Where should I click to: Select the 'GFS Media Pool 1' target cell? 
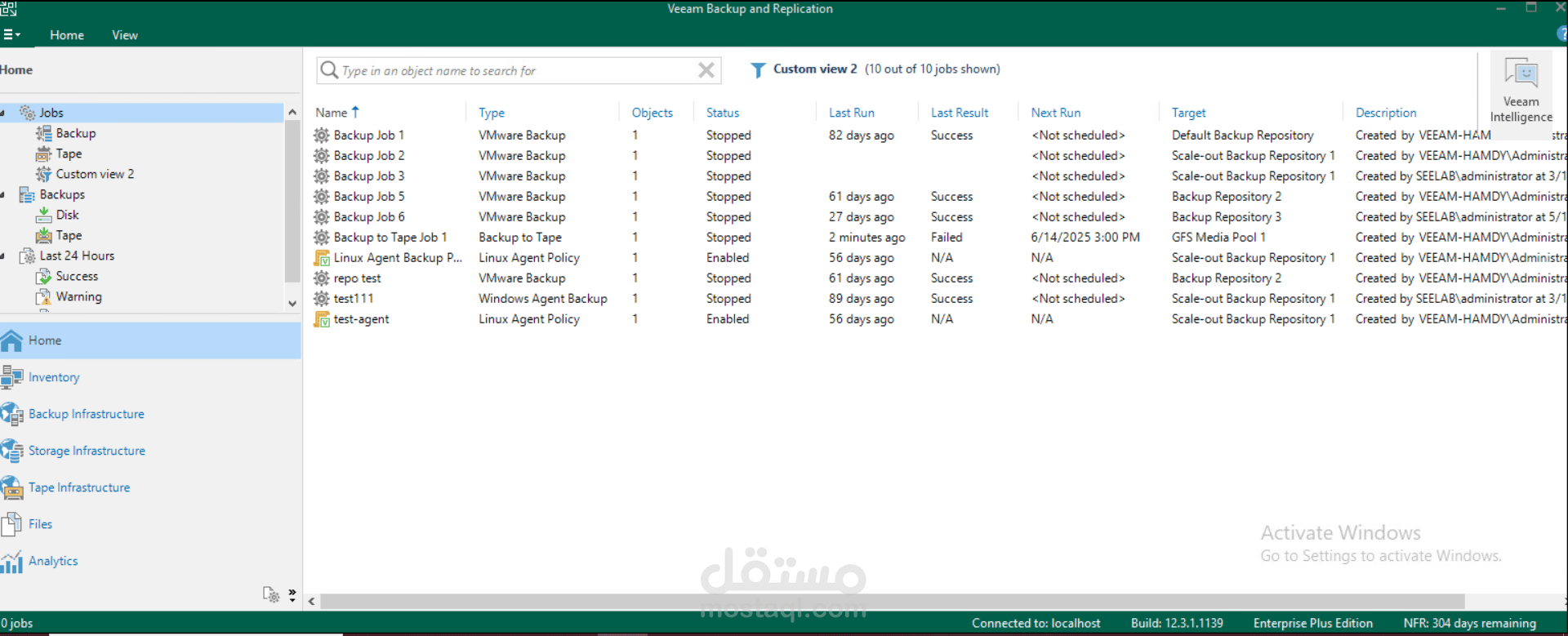[1218, 238]
